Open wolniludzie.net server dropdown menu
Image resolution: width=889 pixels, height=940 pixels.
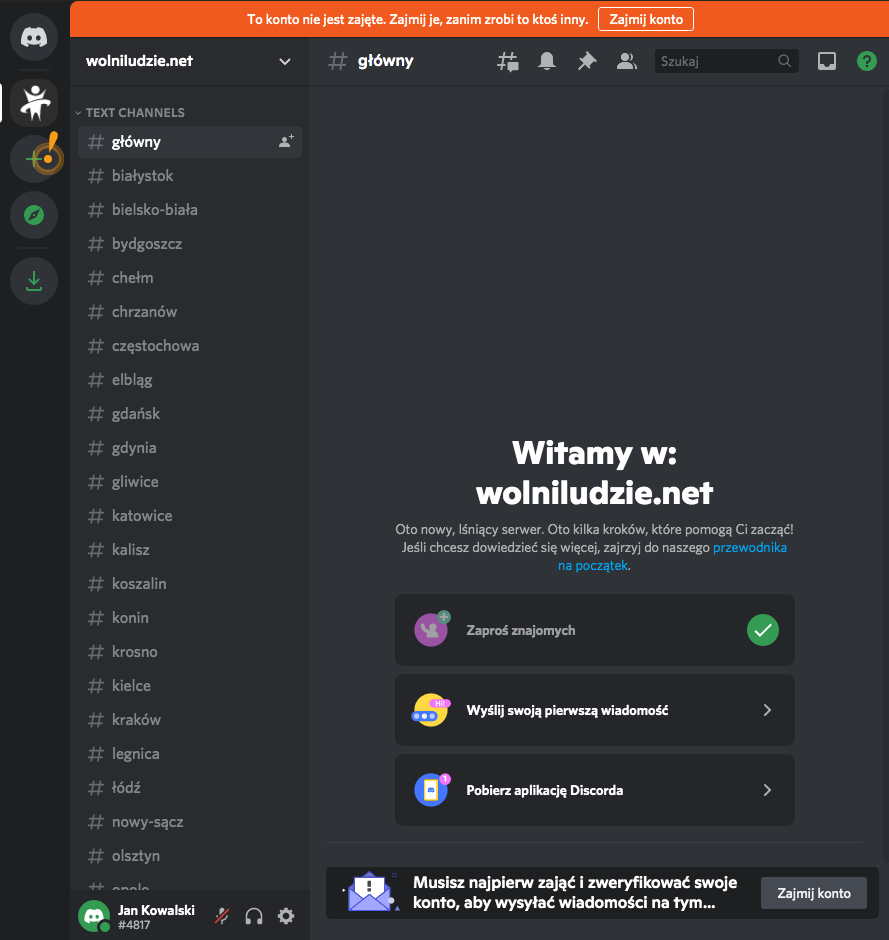(190, 61)
